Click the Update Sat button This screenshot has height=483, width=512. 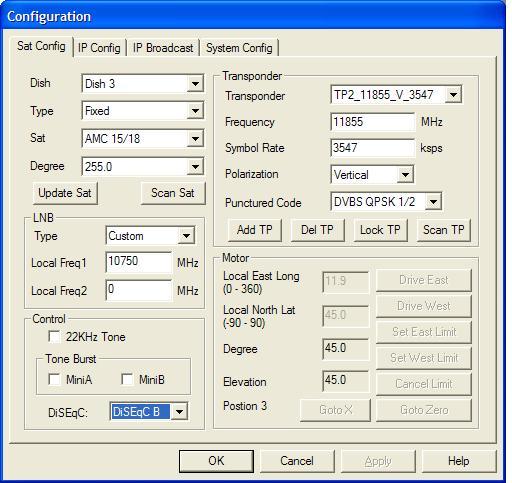(65, 193)
